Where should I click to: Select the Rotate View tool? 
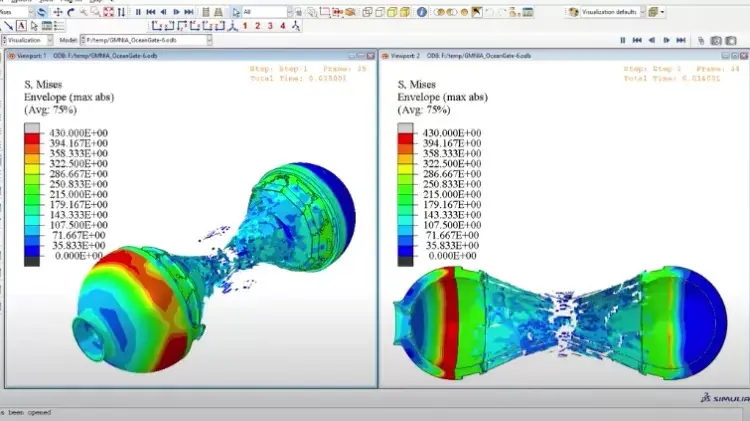[71, 12]
